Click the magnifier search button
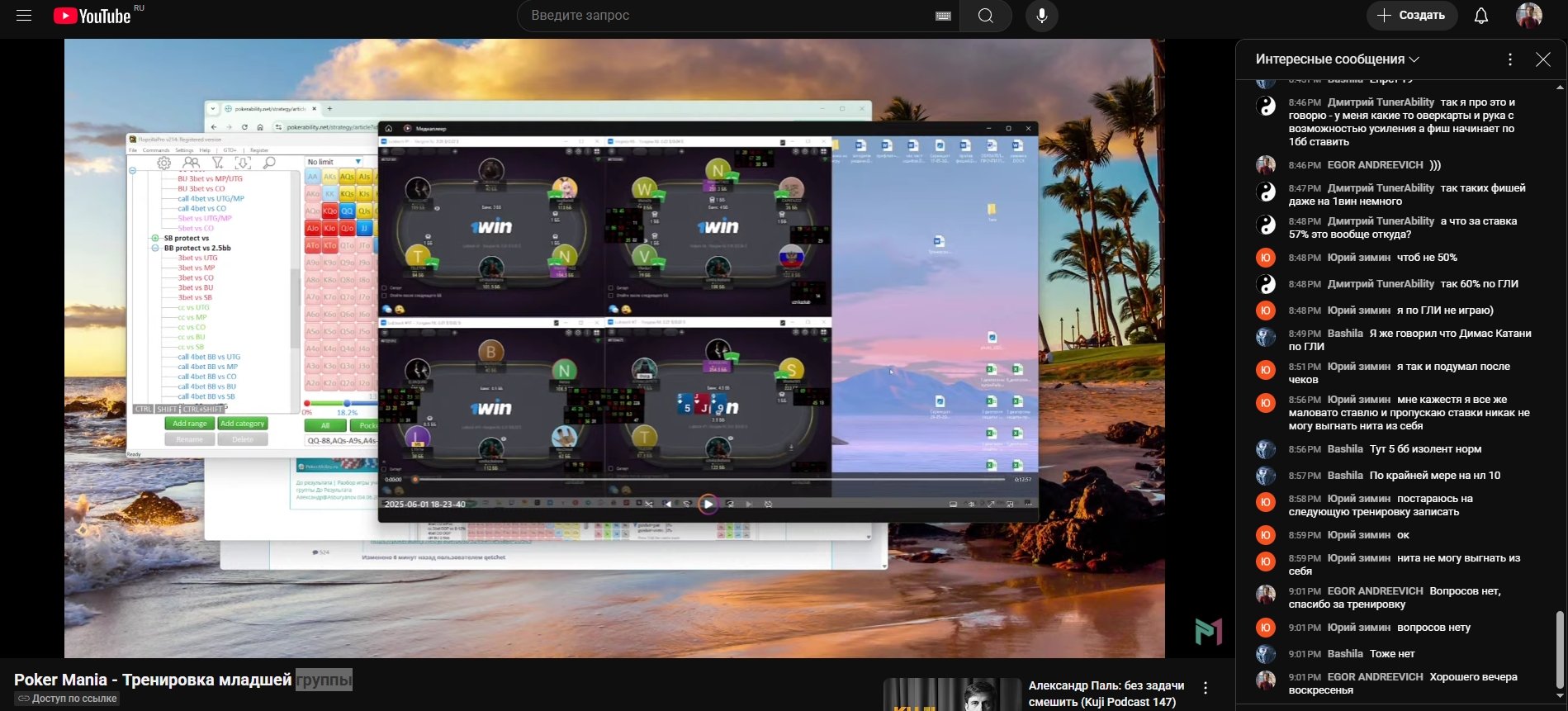The width and height of the screenshot is (1568, 711). point(986,16)
